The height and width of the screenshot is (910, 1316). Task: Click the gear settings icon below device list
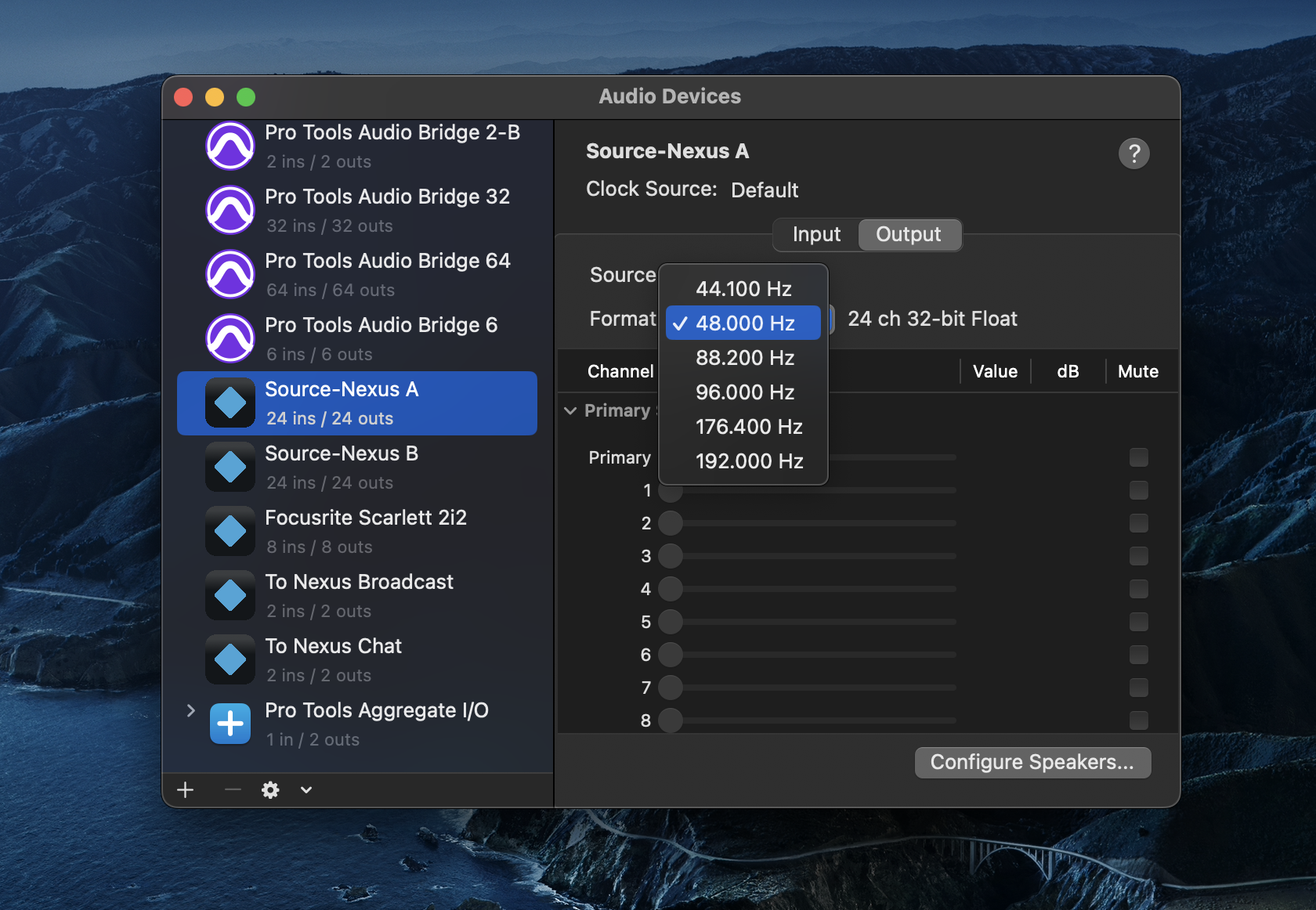point(270,790)
